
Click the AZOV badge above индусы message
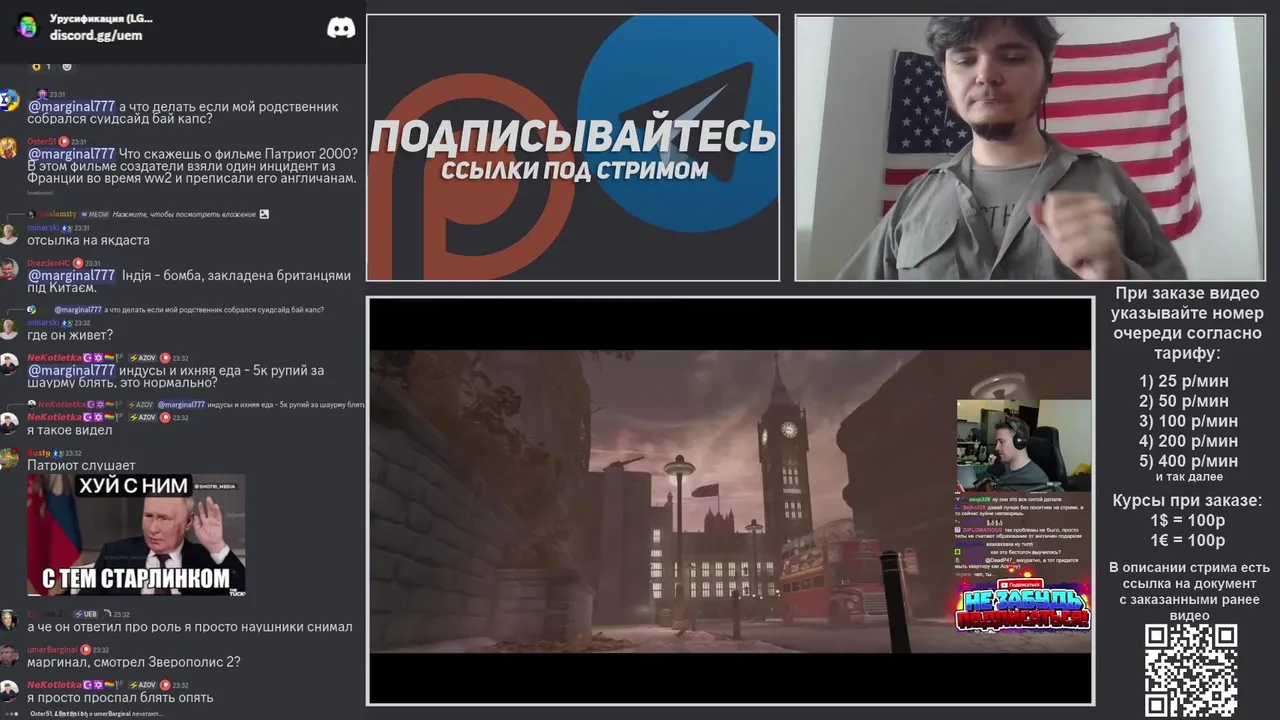pos(142,358)
